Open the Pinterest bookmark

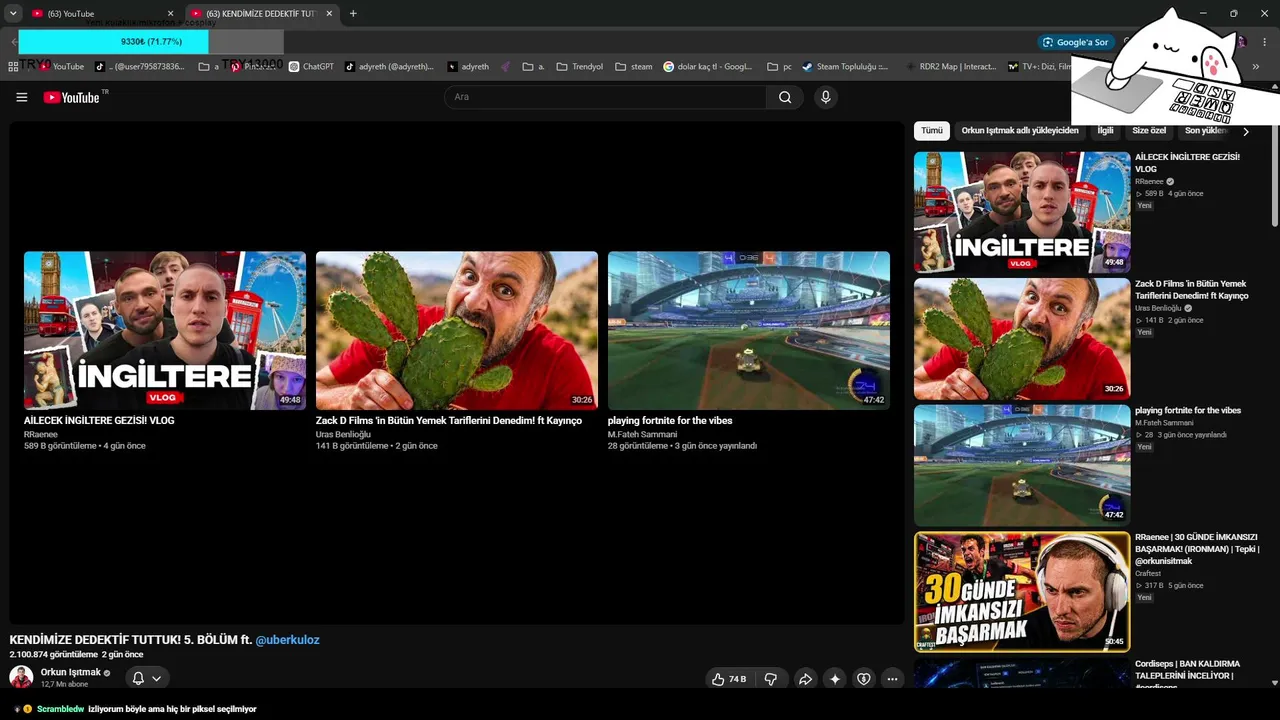[253, 67]
